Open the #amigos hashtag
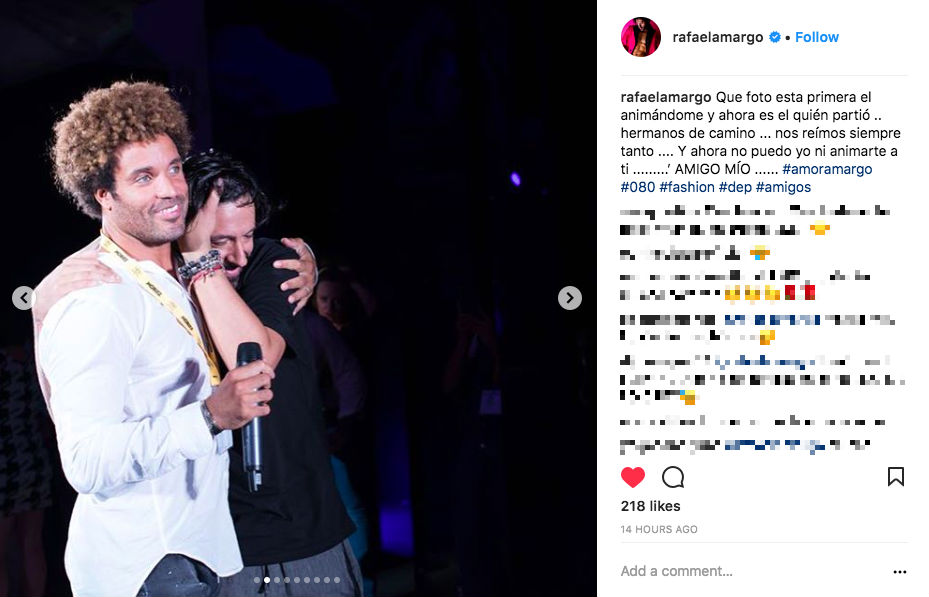The image size is (929, 597). click(x=783, y=187)
